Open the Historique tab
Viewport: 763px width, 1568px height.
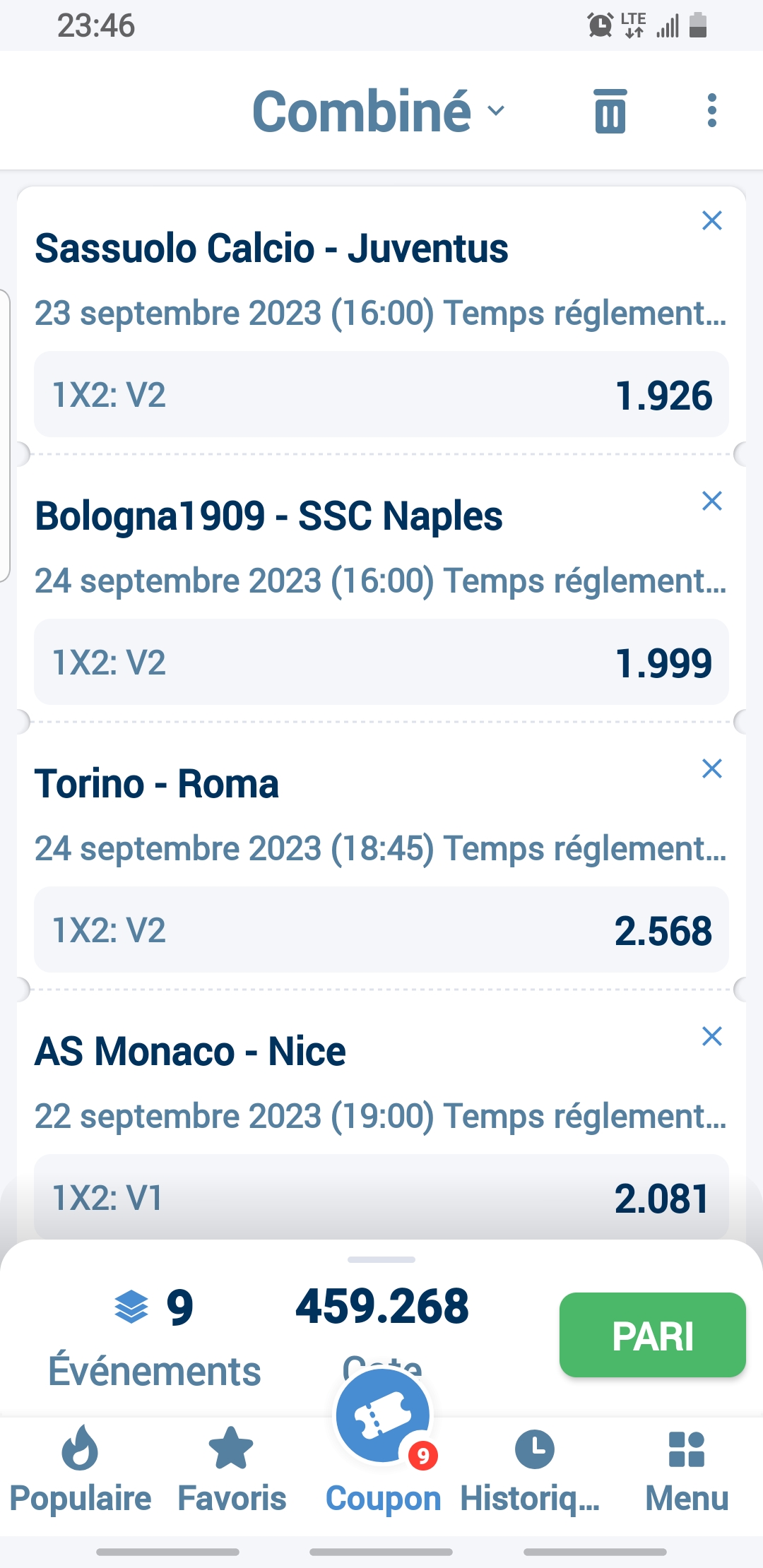(x=533, y=1470)
